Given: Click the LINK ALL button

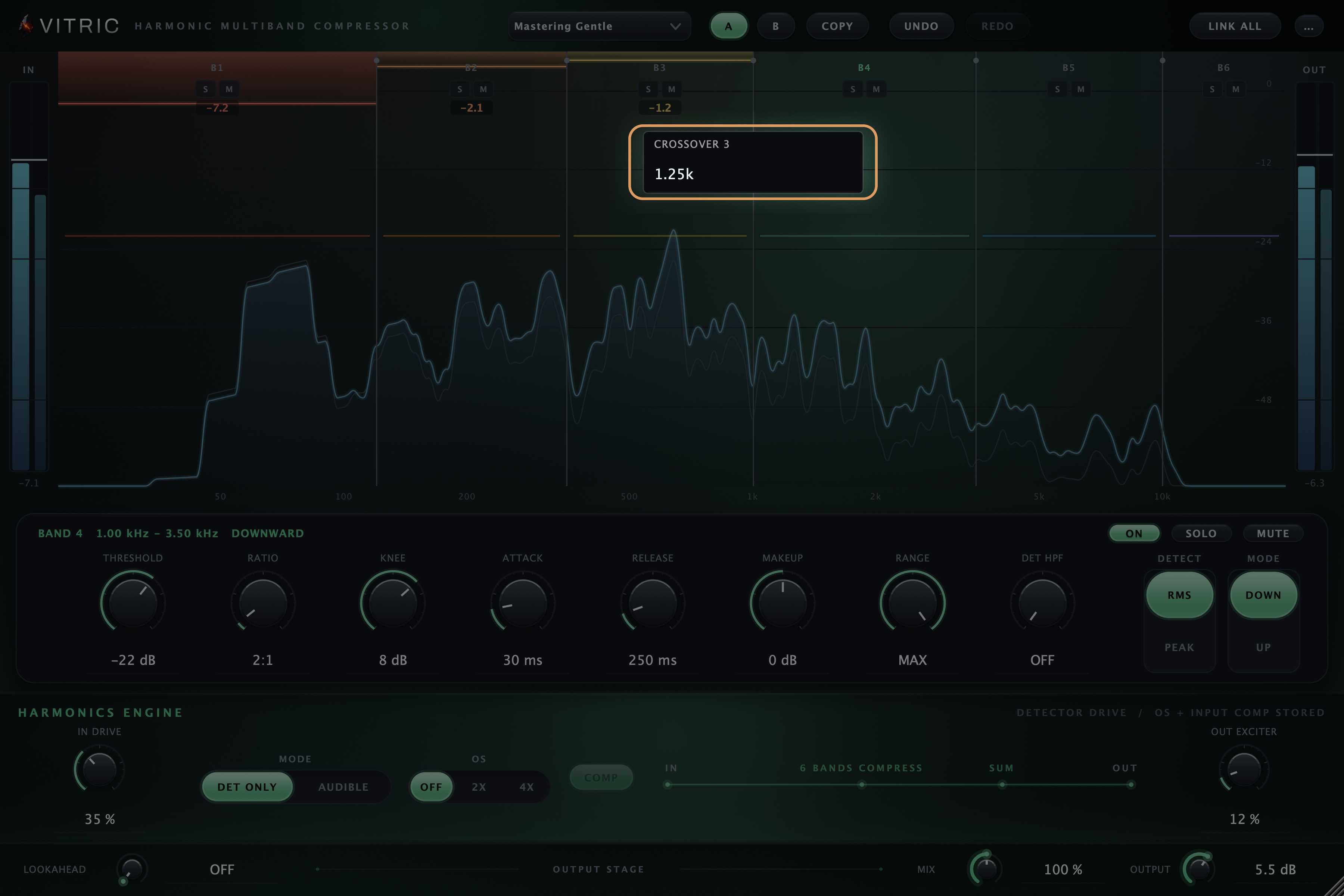Looking at the screenshot, I should 1235,26.
